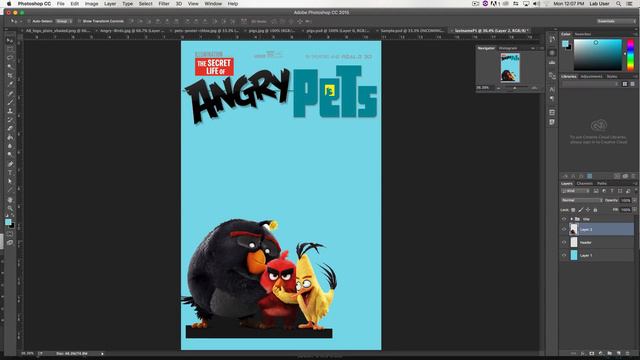Open Spotlight search in macOS menu bar
Screen dimensions: 640x360
coord(619,4)
